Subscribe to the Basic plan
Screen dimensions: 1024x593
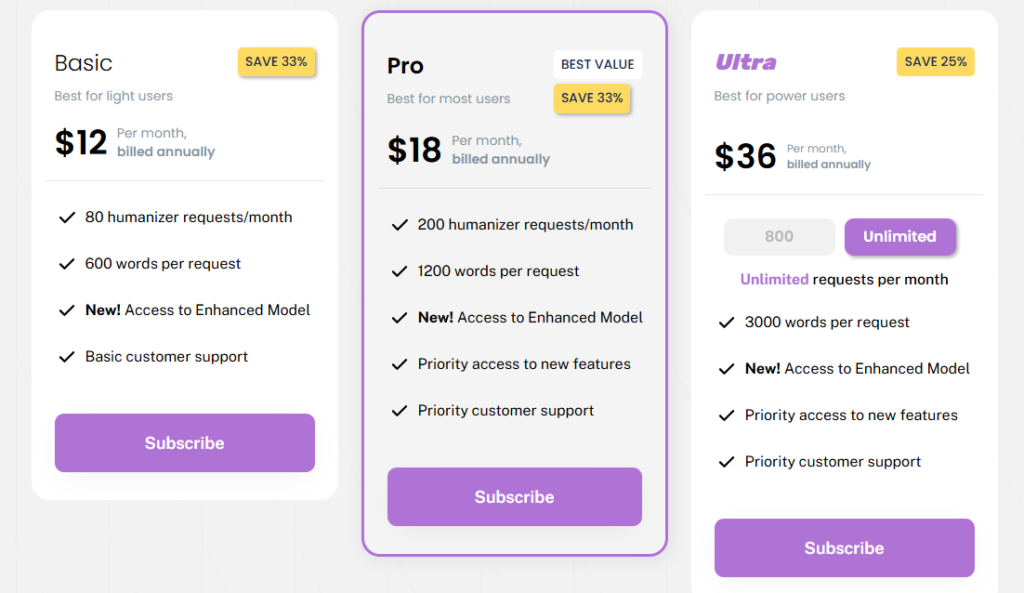(184, 443)
